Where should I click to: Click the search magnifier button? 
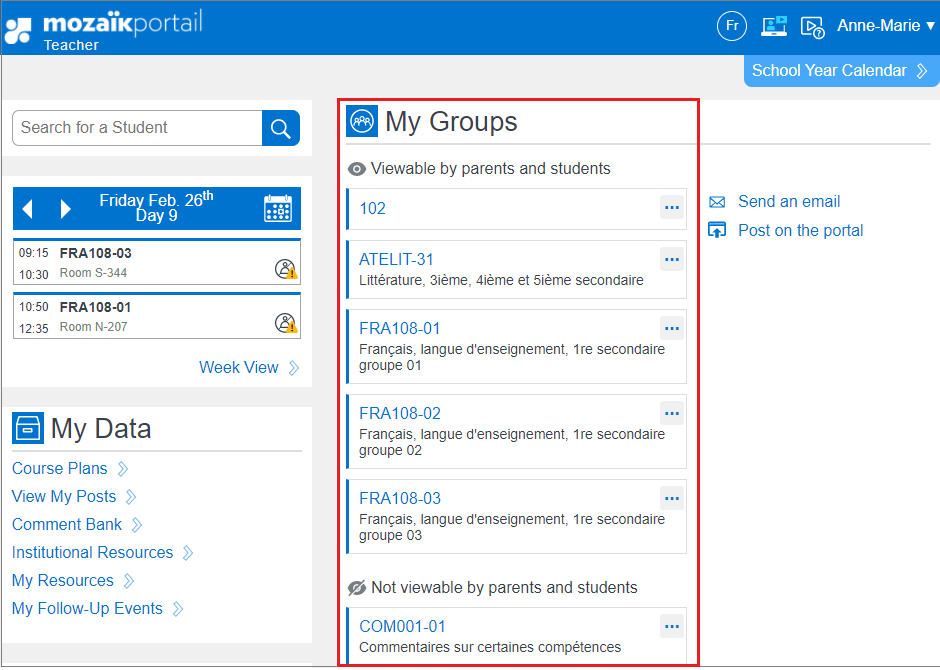pos(281,128)
